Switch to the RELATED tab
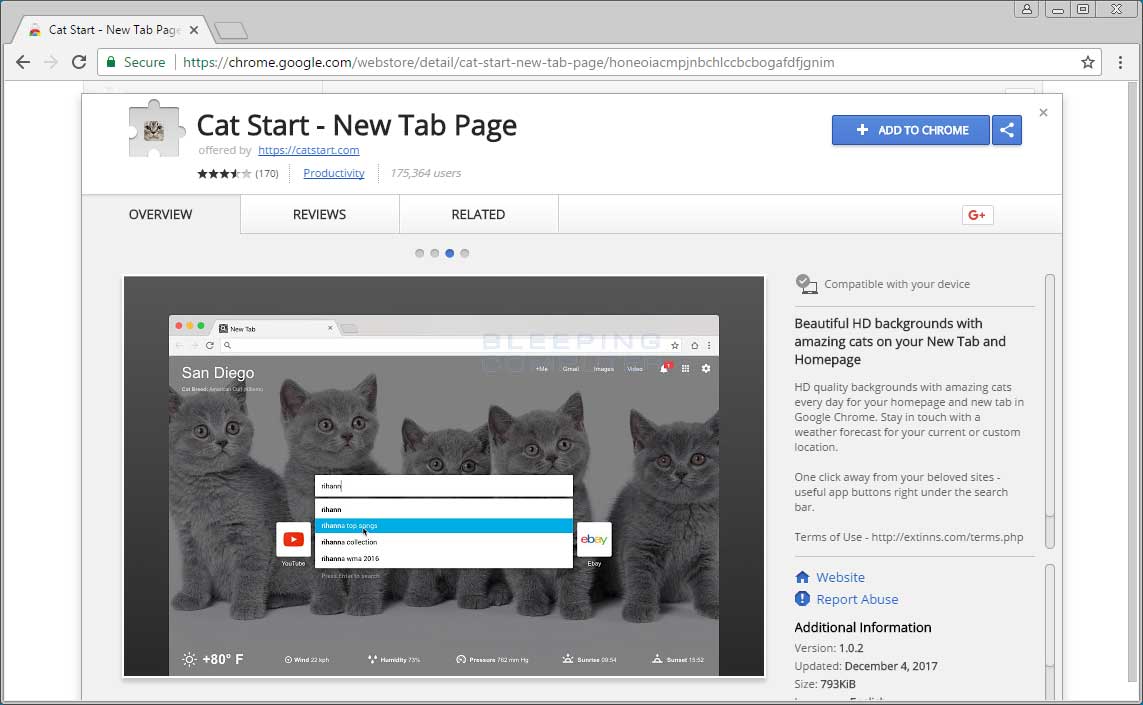 coord(478,214)
